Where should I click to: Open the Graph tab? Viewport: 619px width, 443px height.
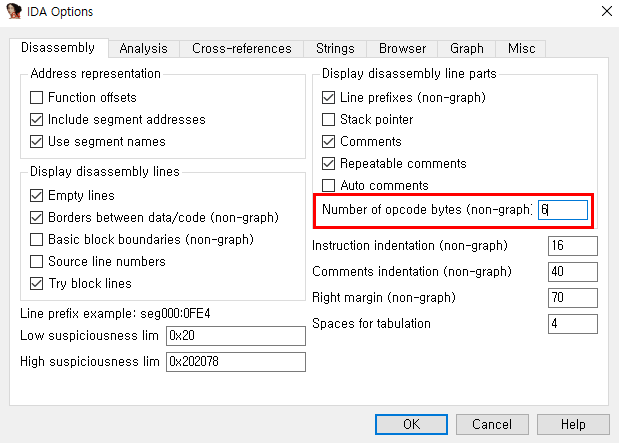[x=467, y=49]
